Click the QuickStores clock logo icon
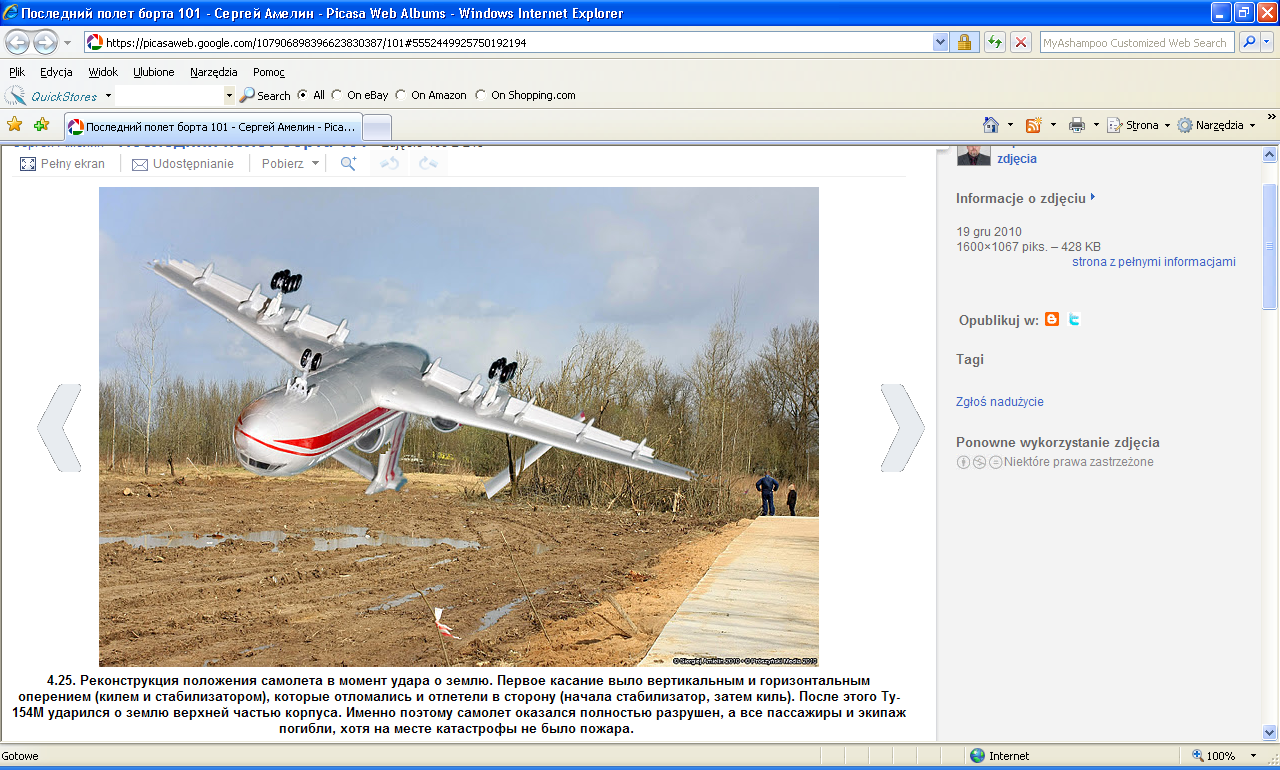This screenshot has width=1280, height=770. (16, 96)
